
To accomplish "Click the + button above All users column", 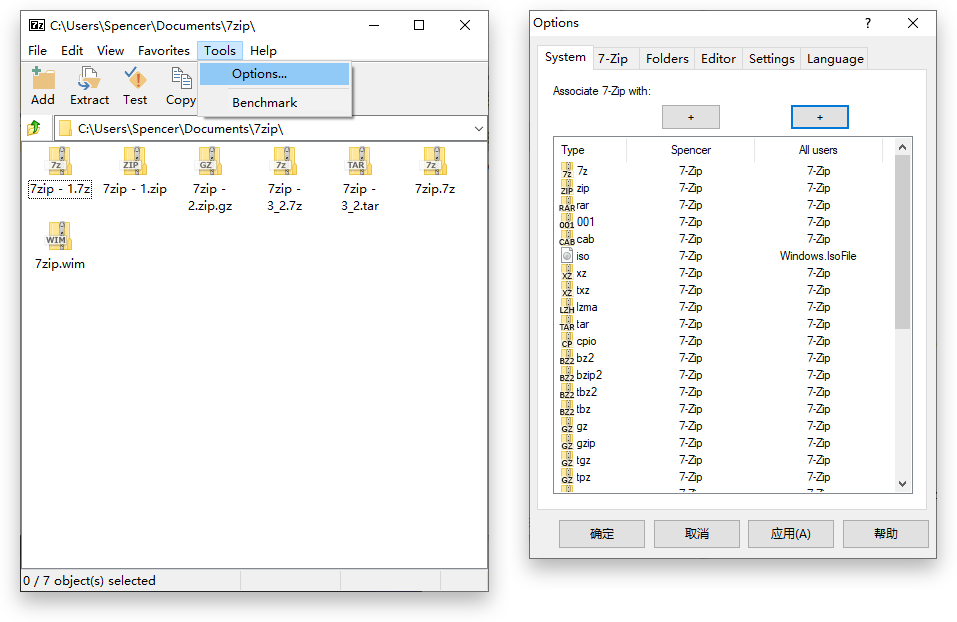I will point(820,117).
